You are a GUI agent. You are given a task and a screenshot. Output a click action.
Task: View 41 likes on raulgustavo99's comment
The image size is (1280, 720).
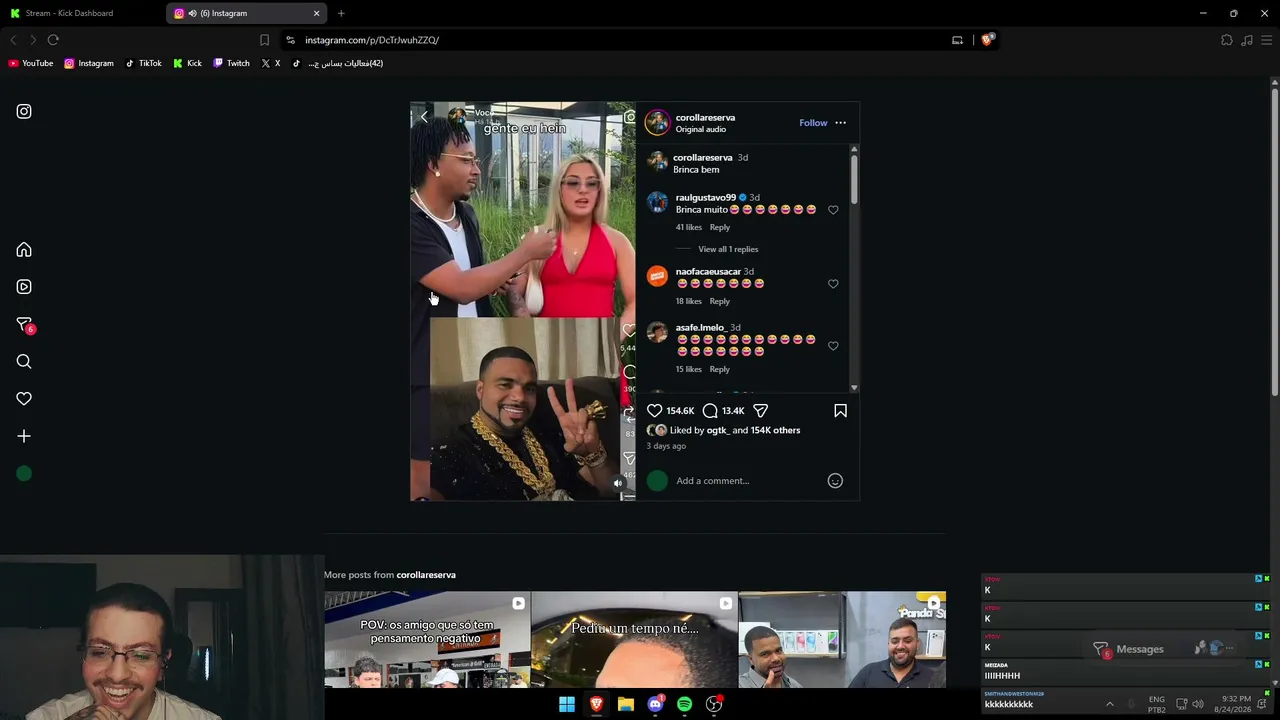click(689, 227)
